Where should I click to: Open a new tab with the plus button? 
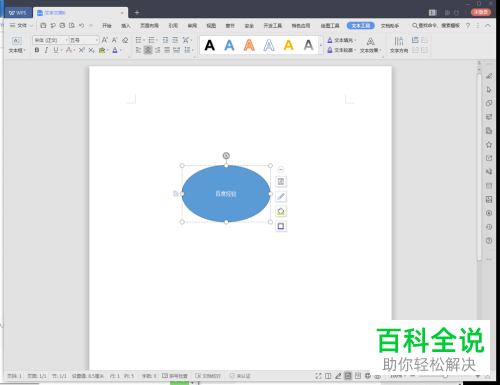137,13
